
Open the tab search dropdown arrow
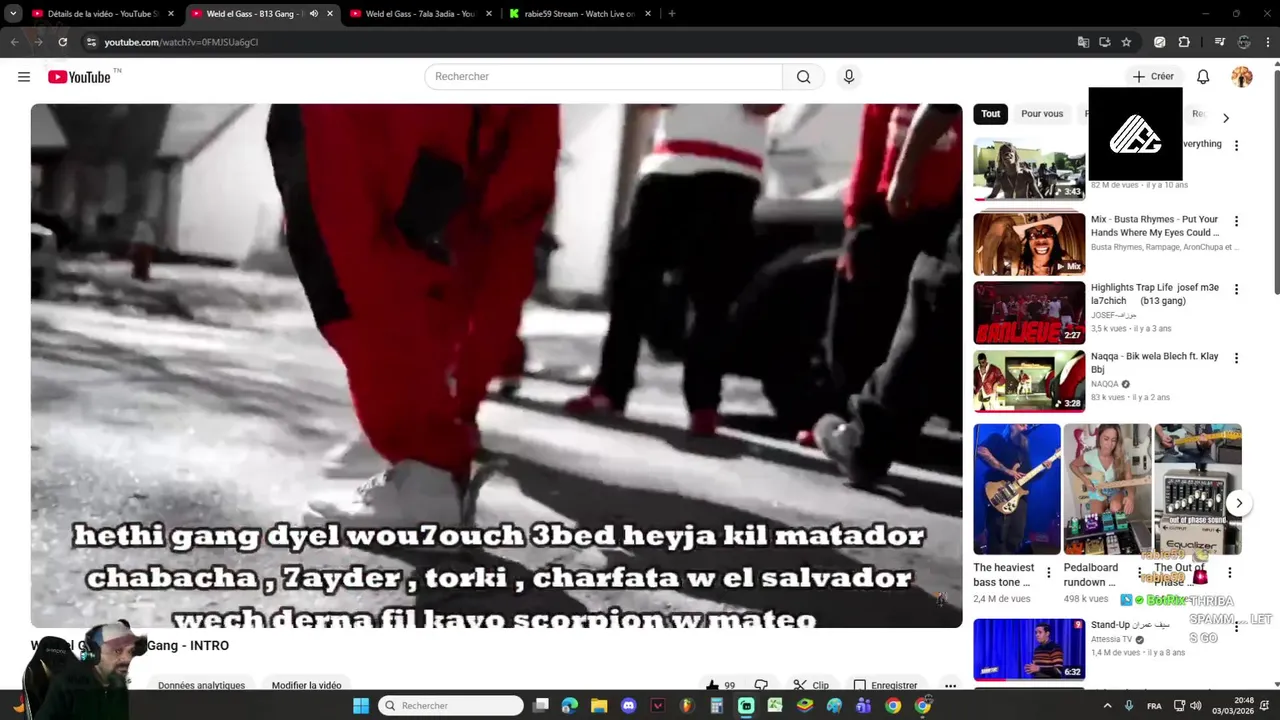[13, 14]
